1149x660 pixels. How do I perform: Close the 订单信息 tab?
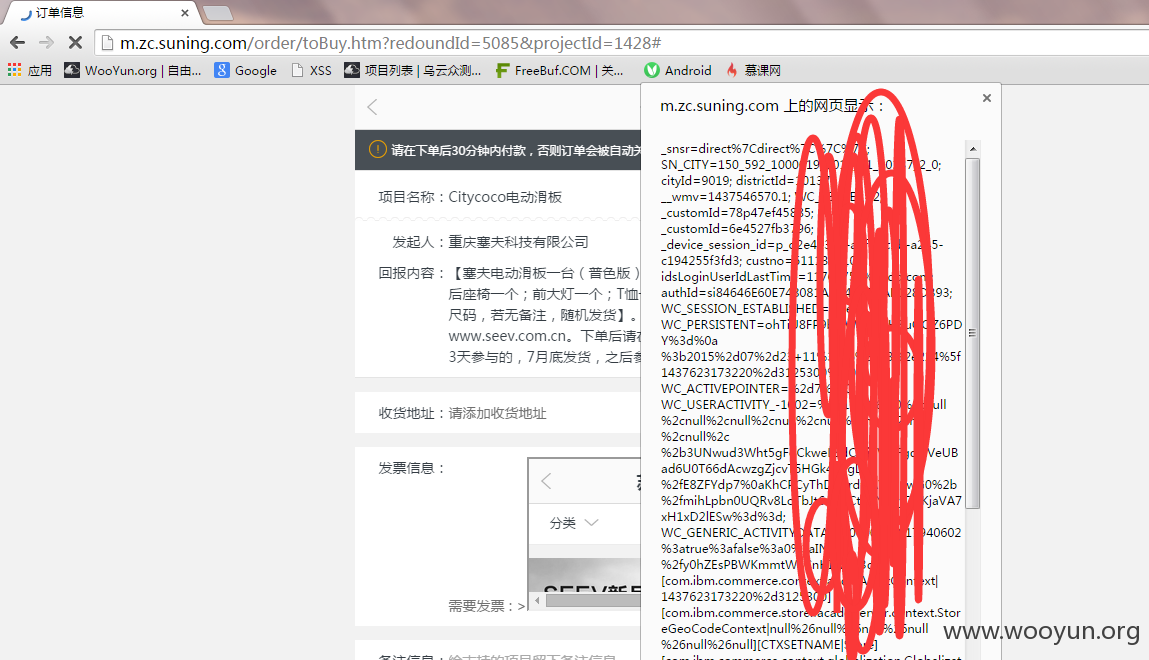click(x=185, y=13)
